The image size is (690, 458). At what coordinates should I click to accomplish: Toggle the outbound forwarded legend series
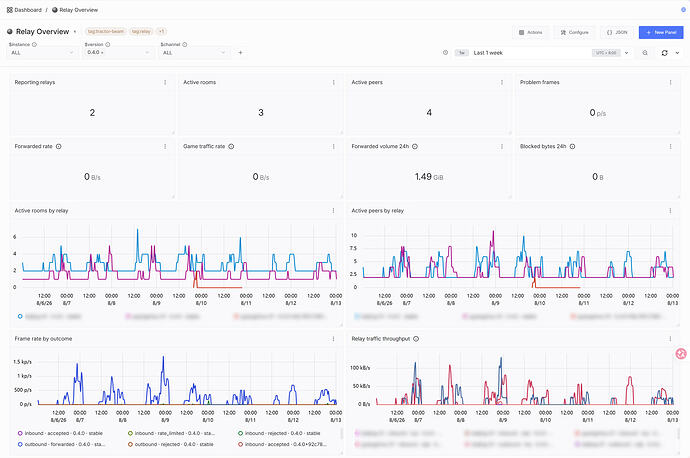point(61,444)
